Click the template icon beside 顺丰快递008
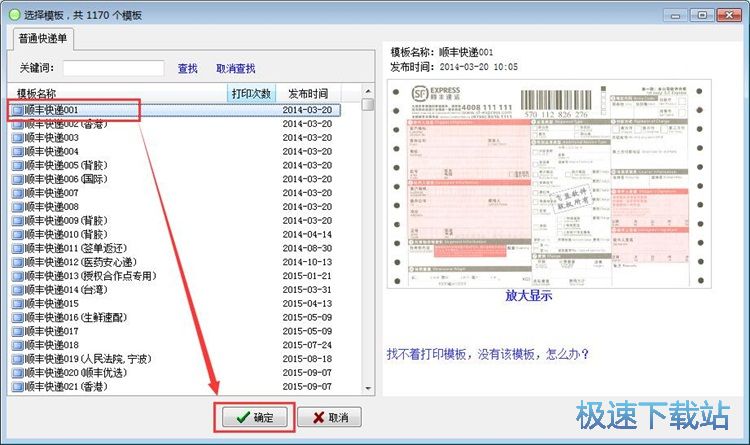The height and width of the screenshot is (445, 750). tap(18, 207)
